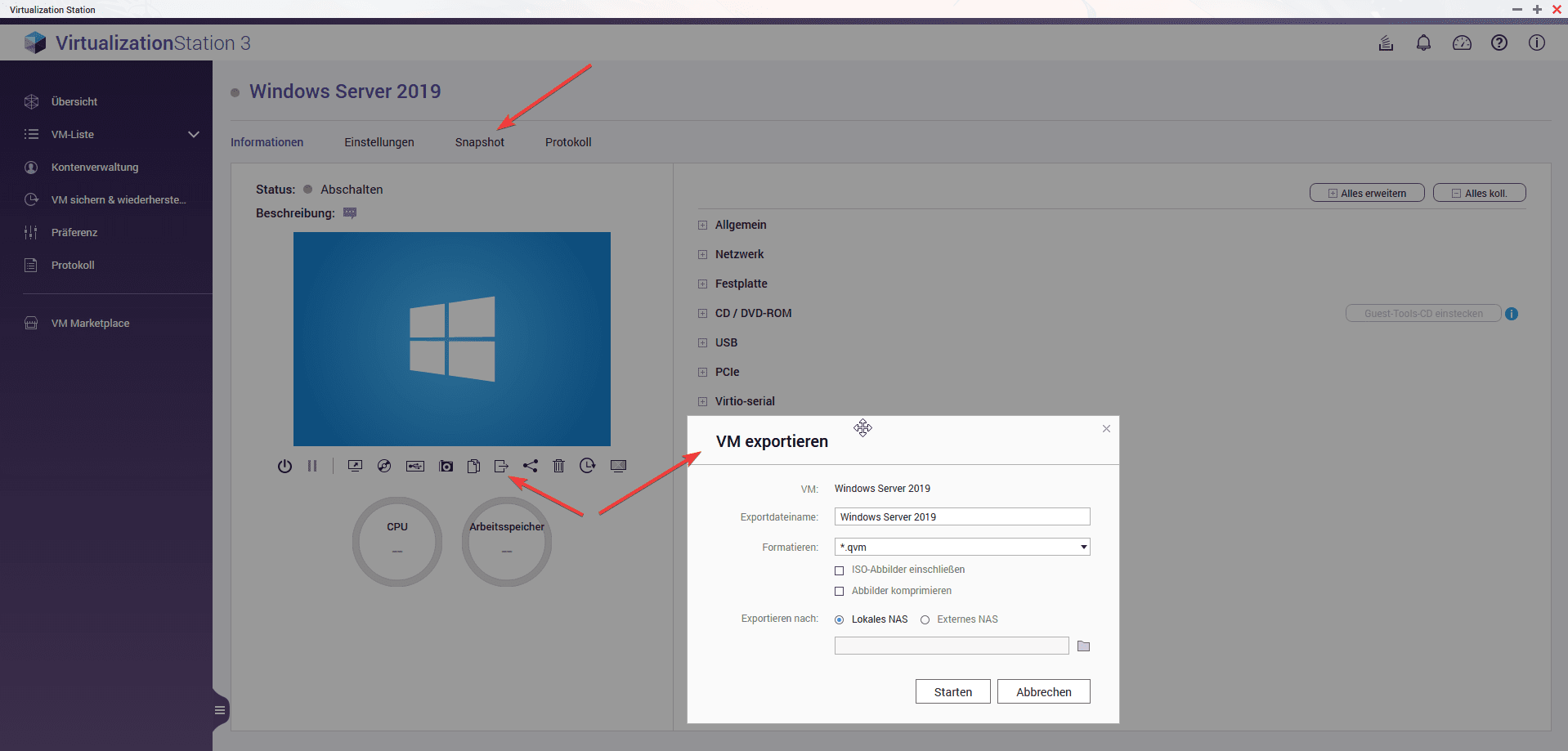
Task: Click the USB device icon in VM toolbar
Action: pos(415,466)
